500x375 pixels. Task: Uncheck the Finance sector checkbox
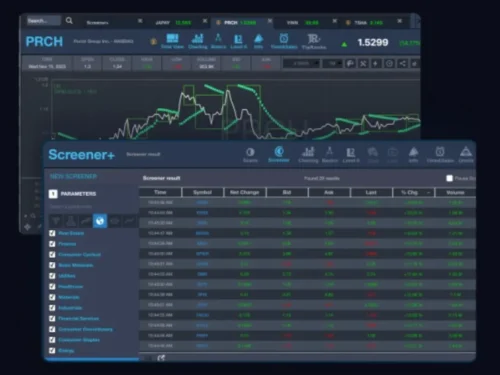[52, 244]
